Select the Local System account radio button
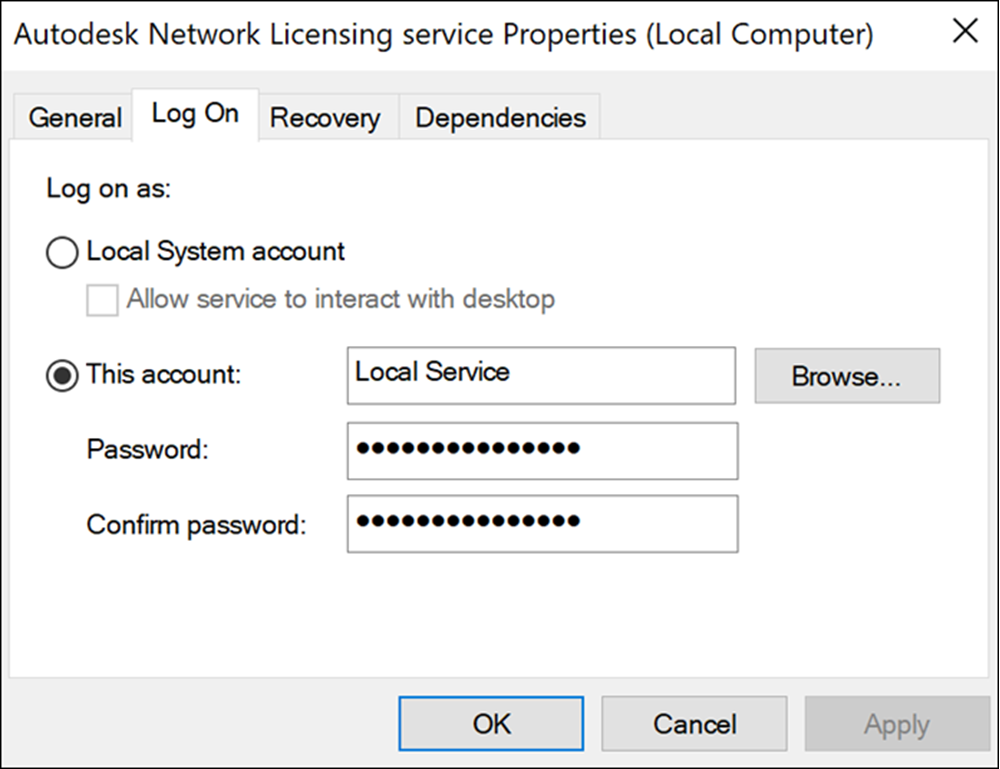Image resolution: width=1000 pixels, height=769 pixels. click(62, 253)
